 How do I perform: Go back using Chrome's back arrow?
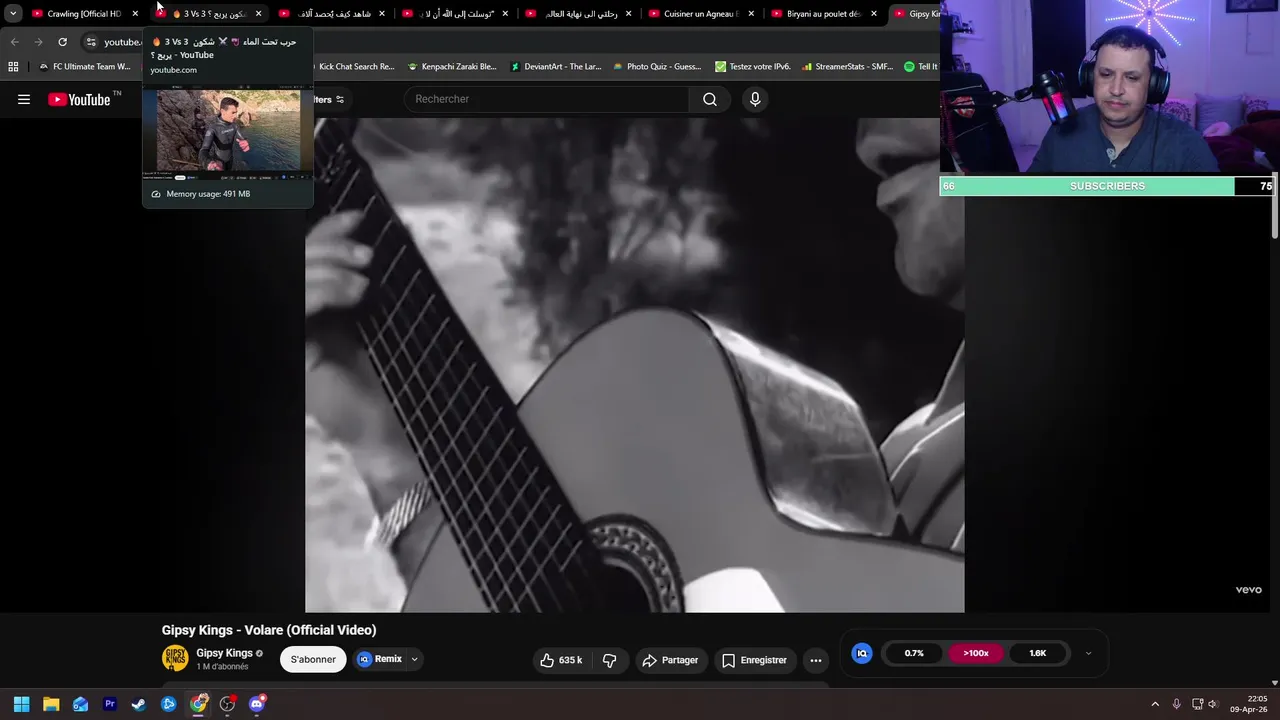click(14, 42)
